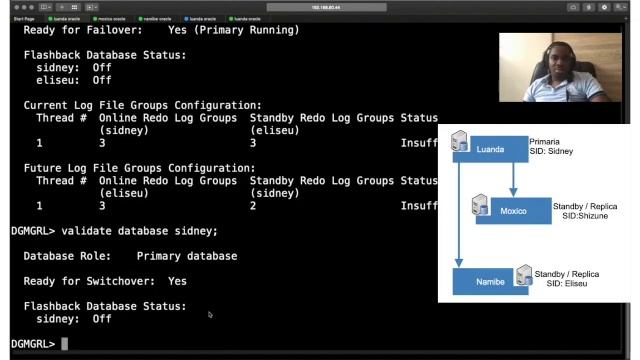The width and height of the screenshot is (640, 360).
Task: Click standby redo log value '2' in Future configuration
Action: pos(253,206)
